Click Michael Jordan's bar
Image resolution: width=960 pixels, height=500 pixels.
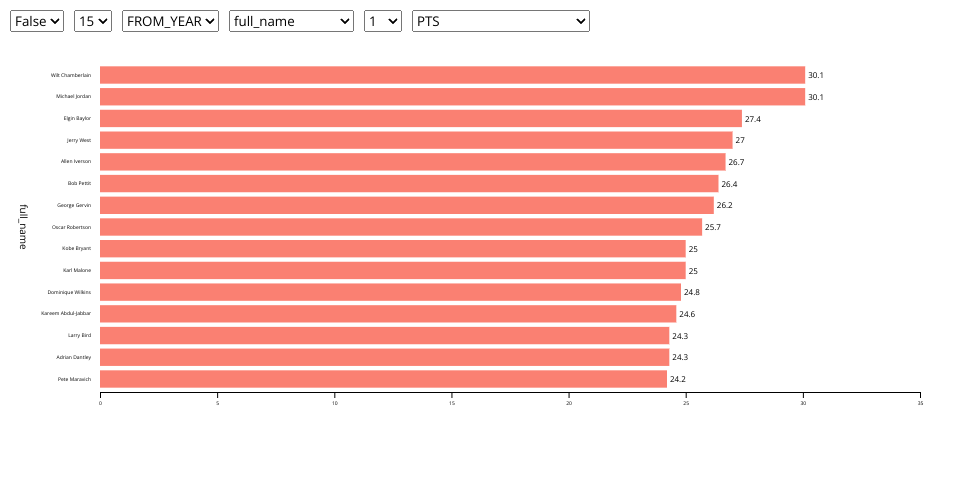tap(452, 97)
